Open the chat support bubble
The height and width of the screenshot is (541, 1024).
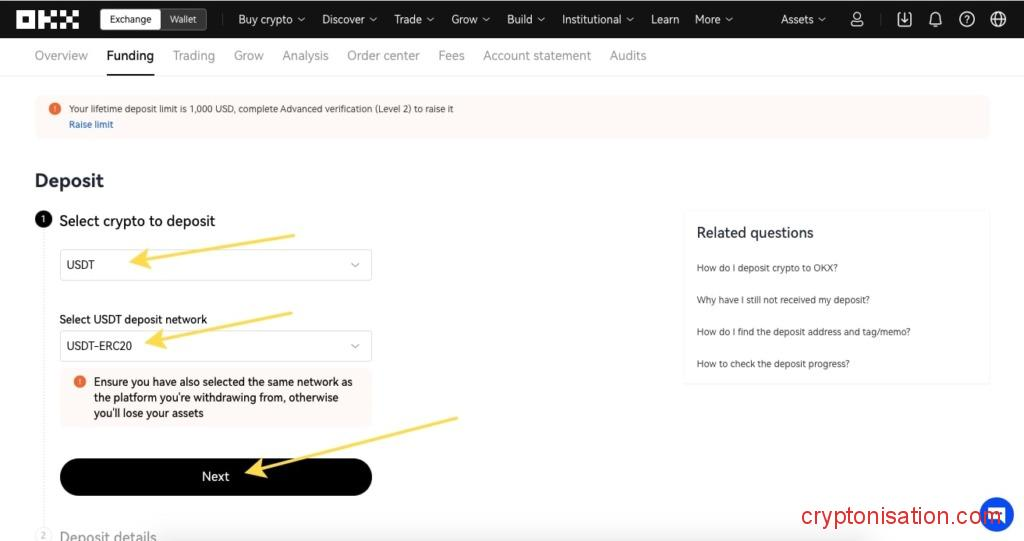coord(996,514)
